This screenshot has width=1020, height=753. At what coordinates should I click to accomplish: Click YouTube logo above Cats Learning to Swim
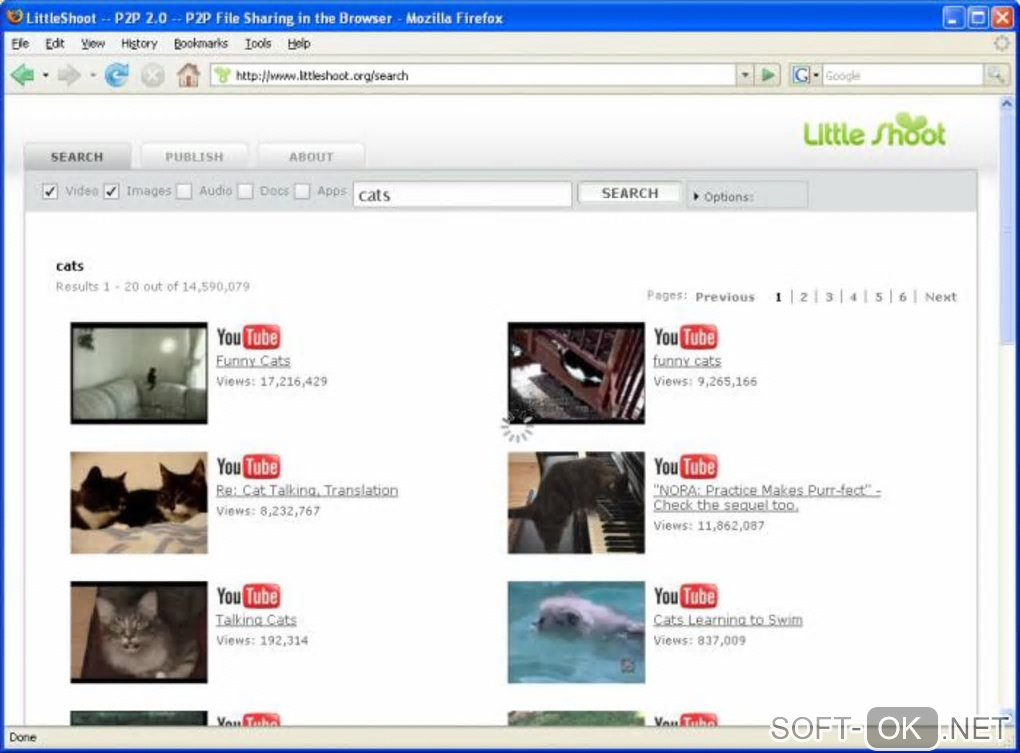click(x=685, y=596)
